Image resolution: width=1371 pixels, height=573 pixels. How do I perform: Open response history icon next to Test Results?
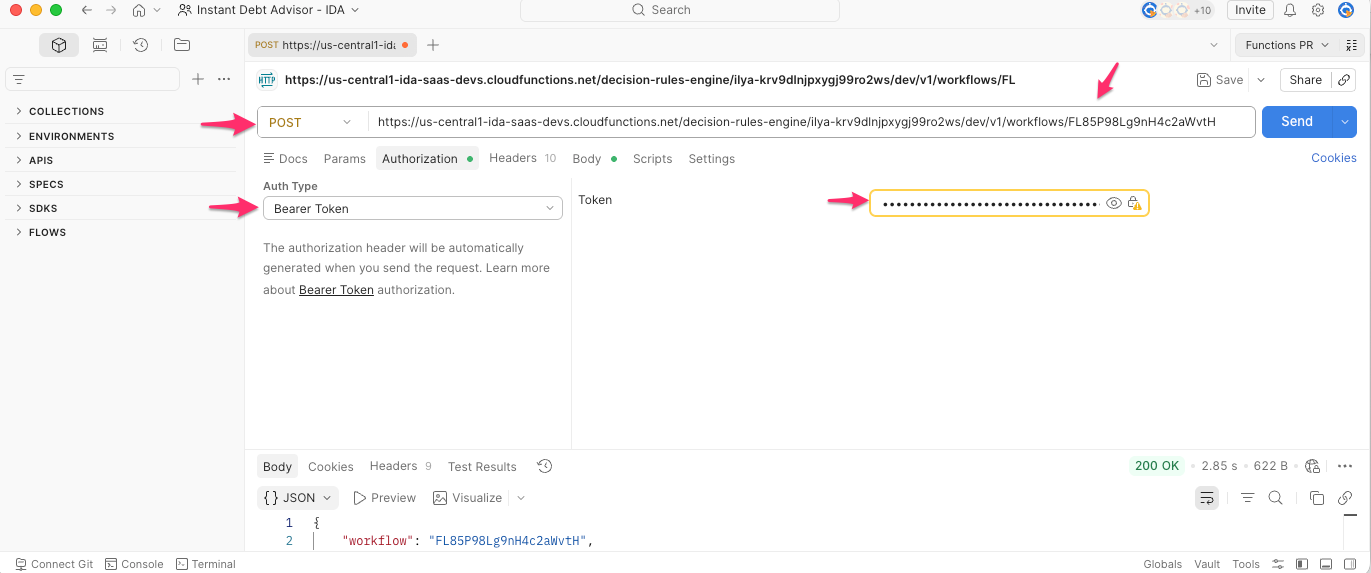point(545,466)
